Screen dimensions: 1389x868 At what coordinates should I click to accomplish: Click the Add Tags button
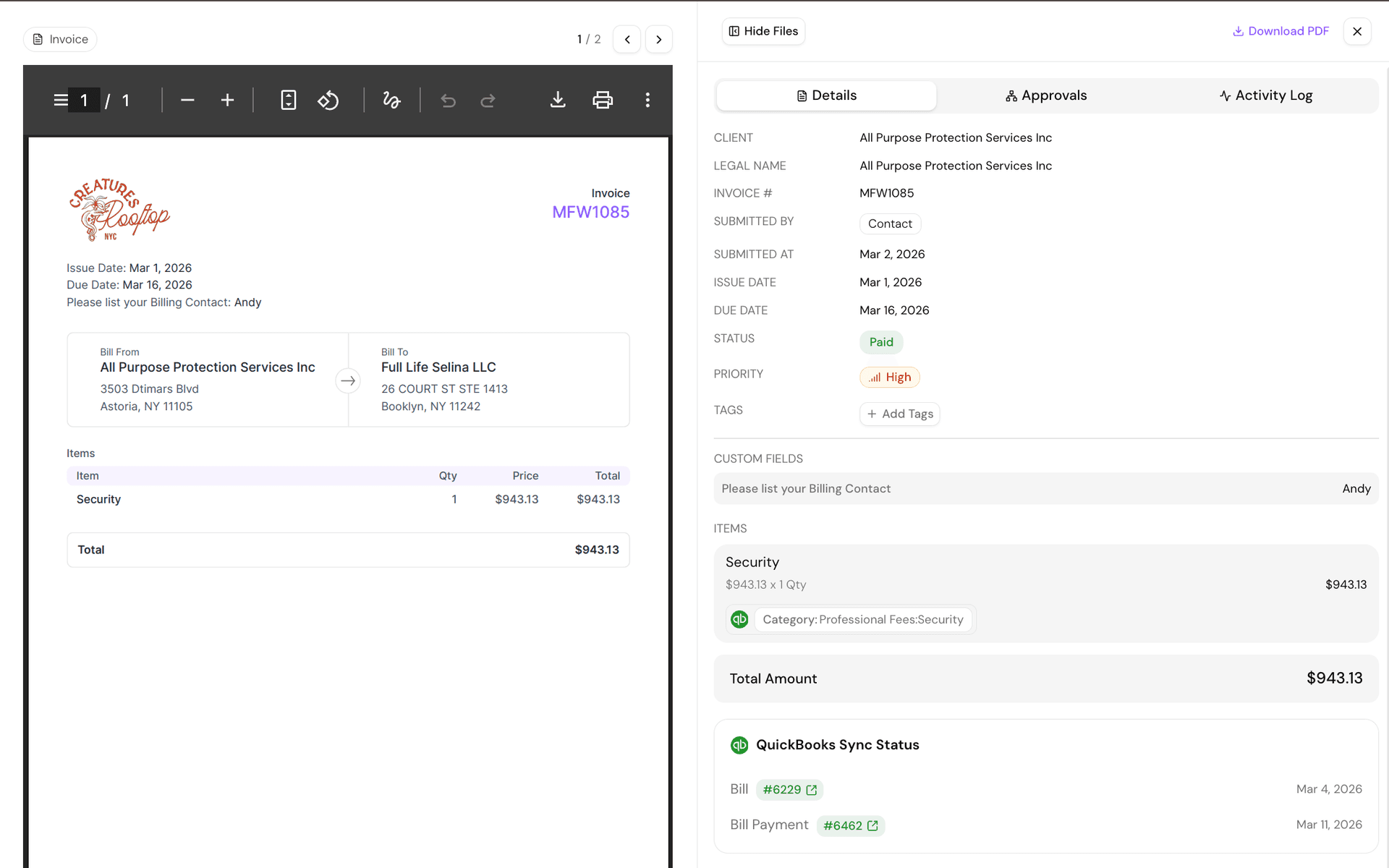(x=899, y=413)
